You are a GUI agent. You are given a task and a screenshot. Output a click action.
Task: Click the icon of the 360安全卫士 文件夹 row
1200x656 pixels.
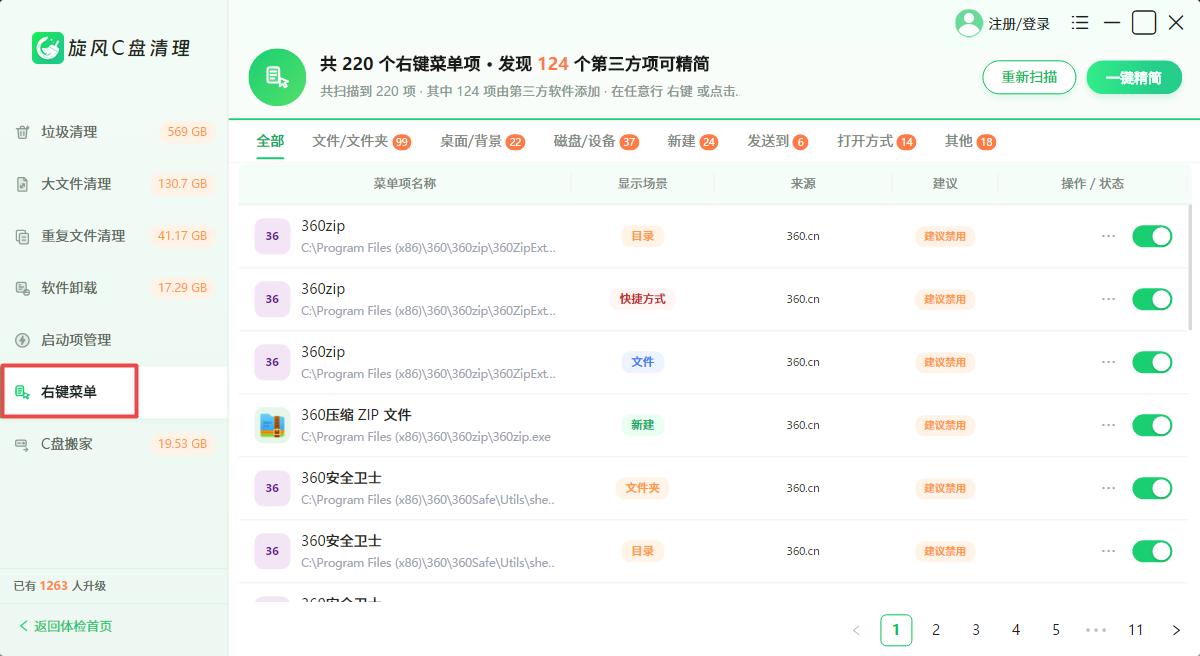(x=272, y=488)
